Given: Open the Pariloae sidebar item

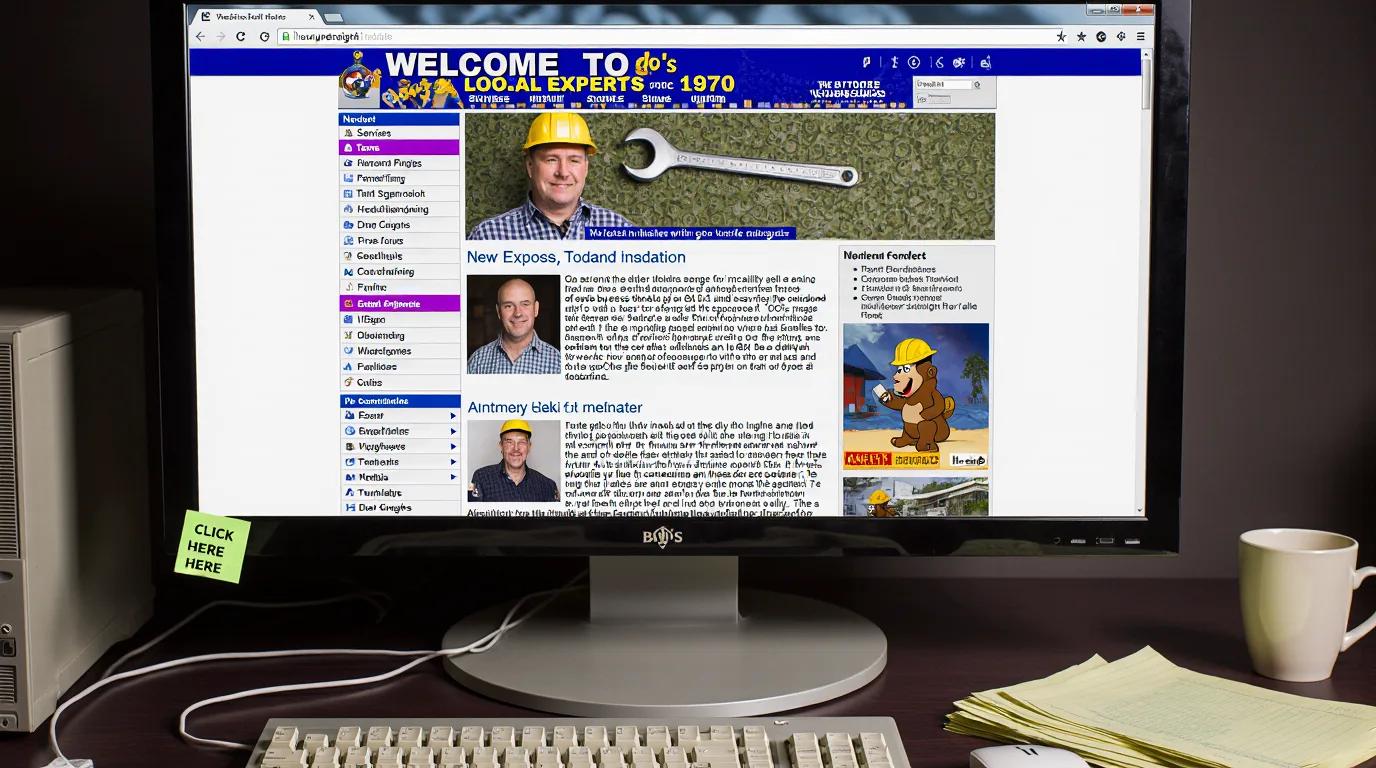Looking at the screenshot, I should click(x=399, y=367).
